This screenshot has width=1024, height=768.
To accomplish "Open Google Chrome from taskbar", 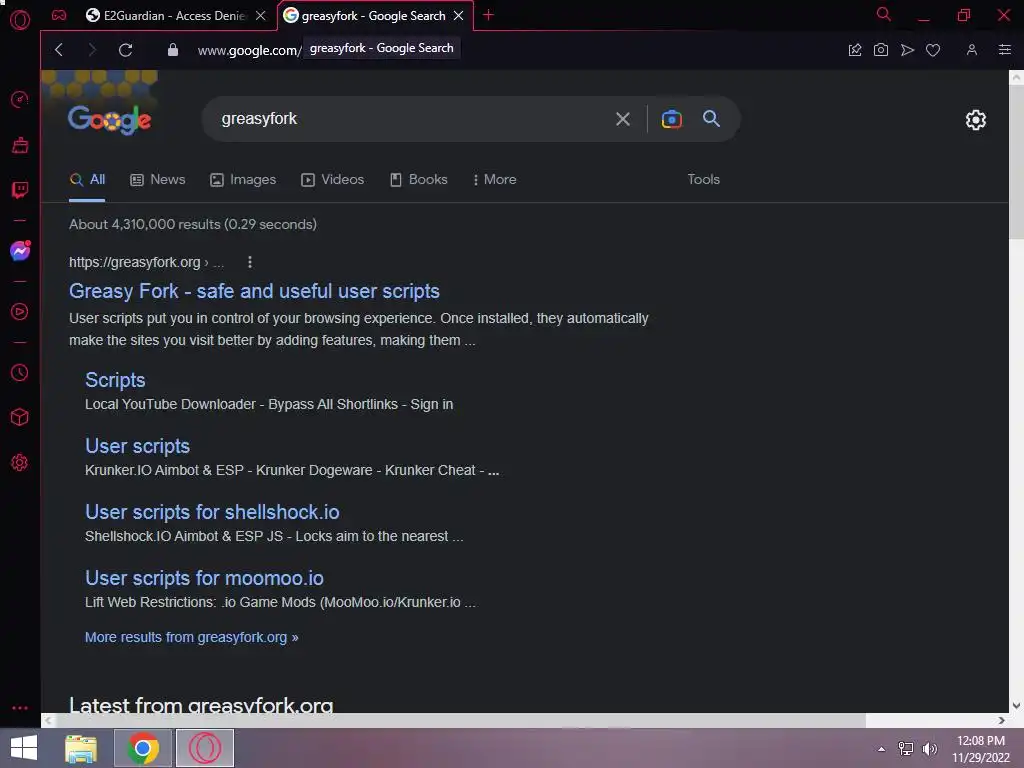I will 143,748.
